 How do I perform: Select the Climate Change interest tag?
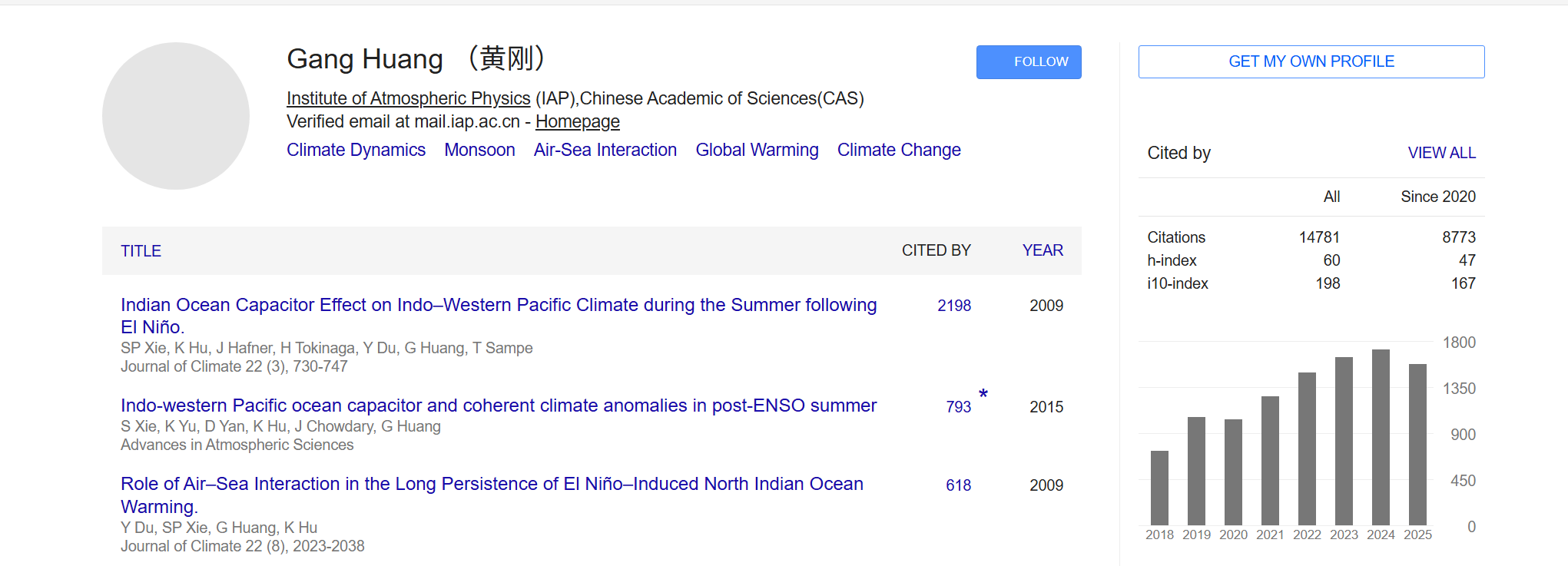[x=899, y=150]
